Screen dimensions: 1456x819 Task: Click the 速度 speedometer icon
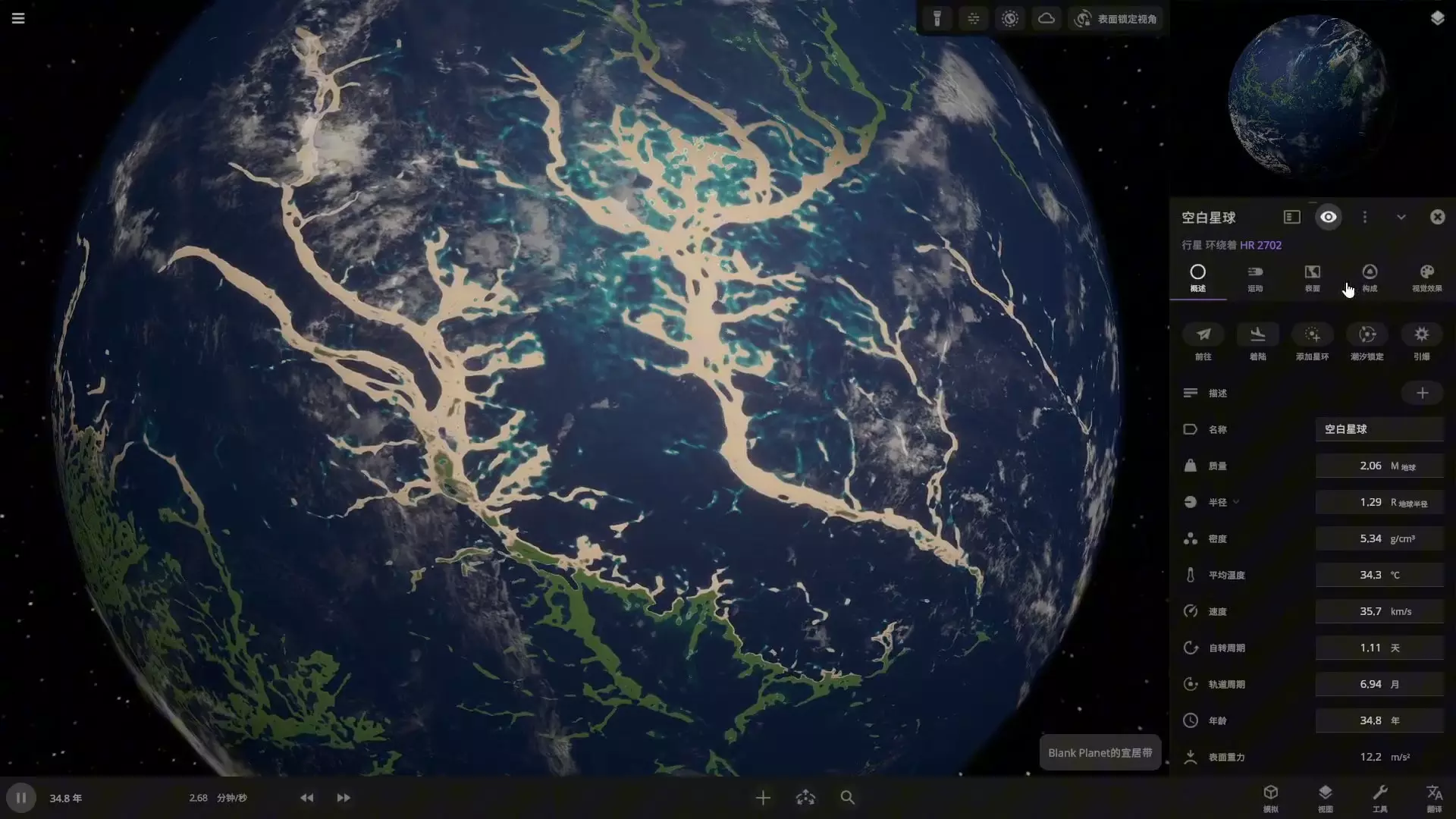point(1191,611)
